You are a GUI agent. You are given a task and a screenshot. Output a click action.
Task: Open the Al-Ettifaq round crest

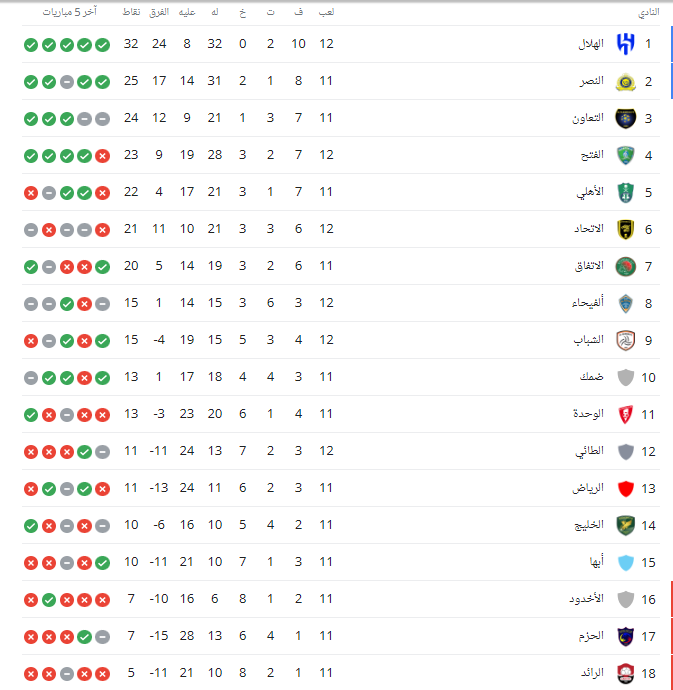(x=625, y=266)
